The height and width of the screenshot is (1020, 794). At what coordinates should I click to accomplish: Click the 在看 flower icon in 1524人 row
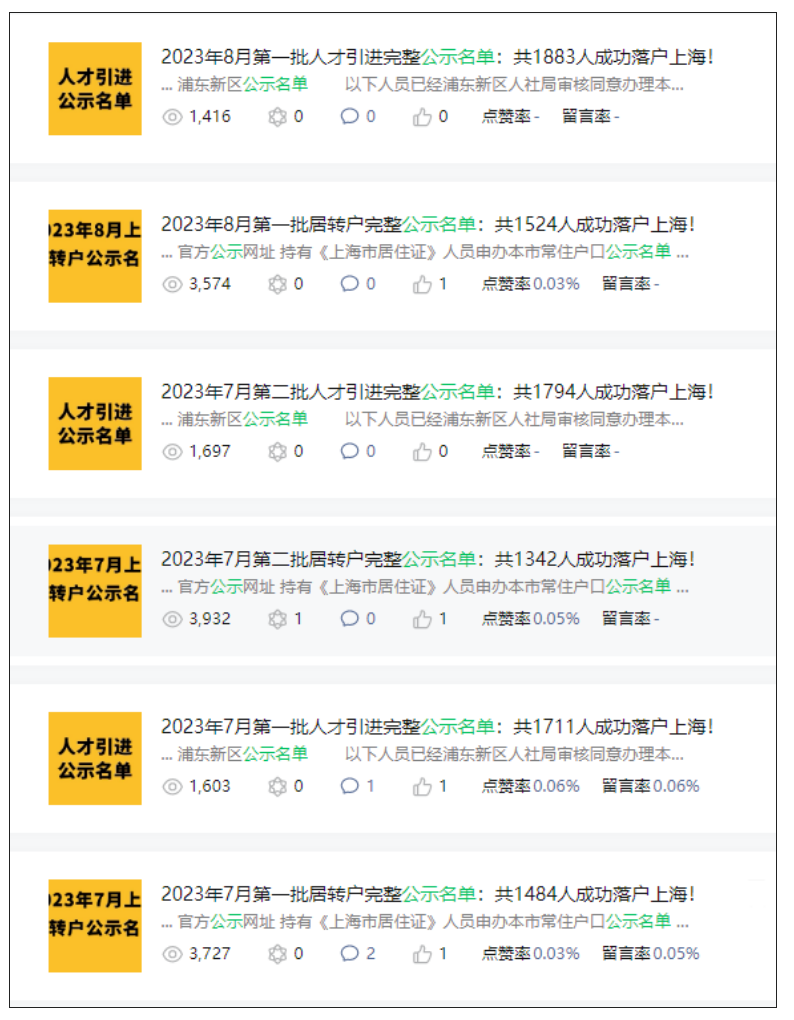tap(278, 284)
